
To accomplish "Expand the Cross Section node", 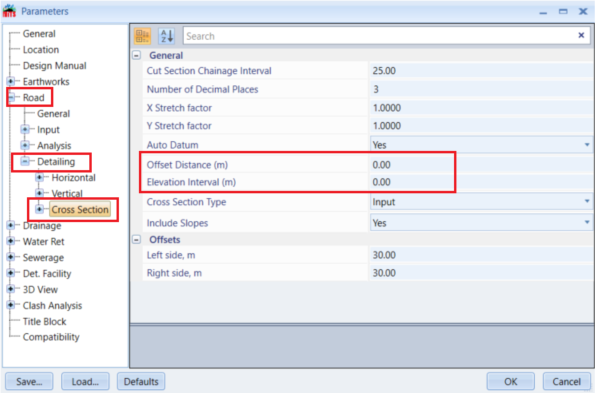I will tap(39, 209).
